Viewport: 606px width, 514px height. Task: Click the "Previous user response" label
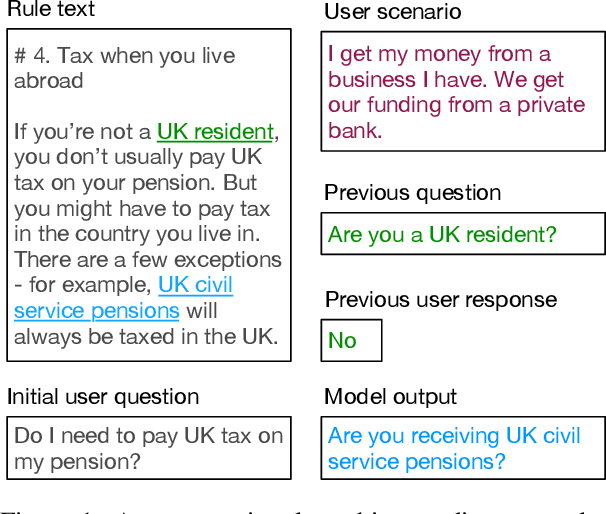(442, 300)
